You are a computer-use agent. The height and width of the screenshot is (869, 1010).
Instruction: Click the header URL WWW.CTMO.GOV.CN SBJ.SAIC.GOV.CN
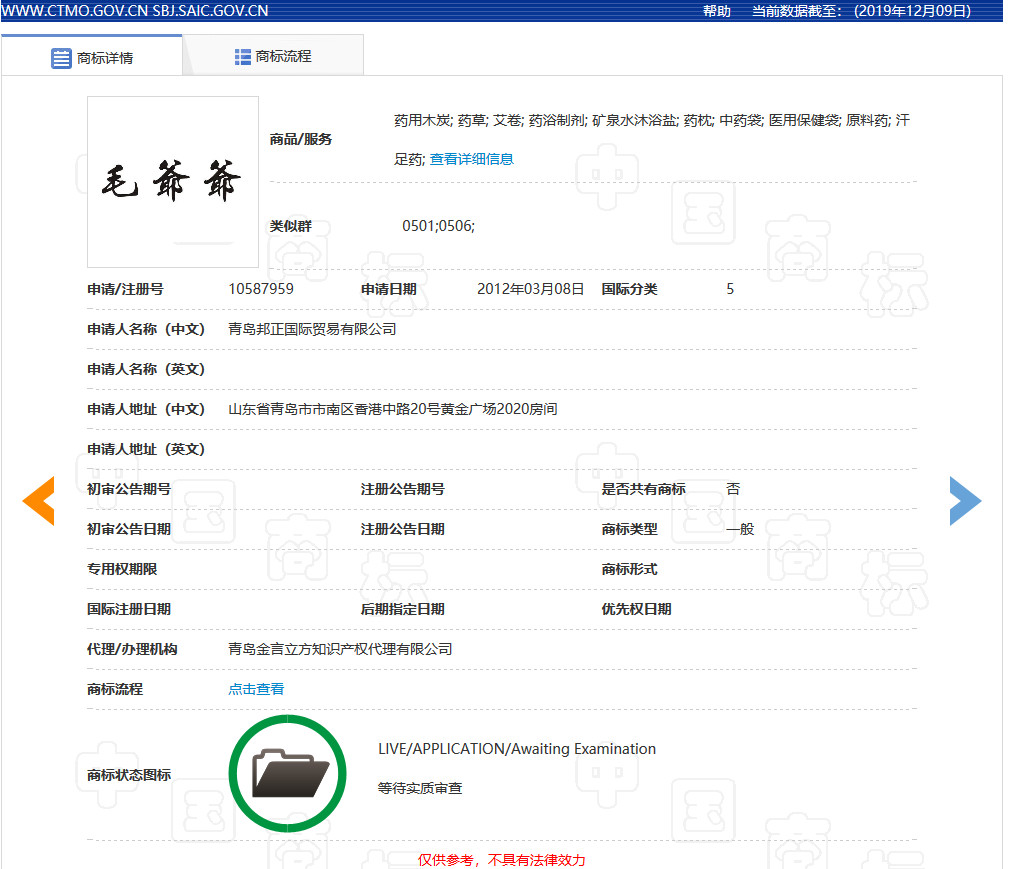tap(135, 11)
